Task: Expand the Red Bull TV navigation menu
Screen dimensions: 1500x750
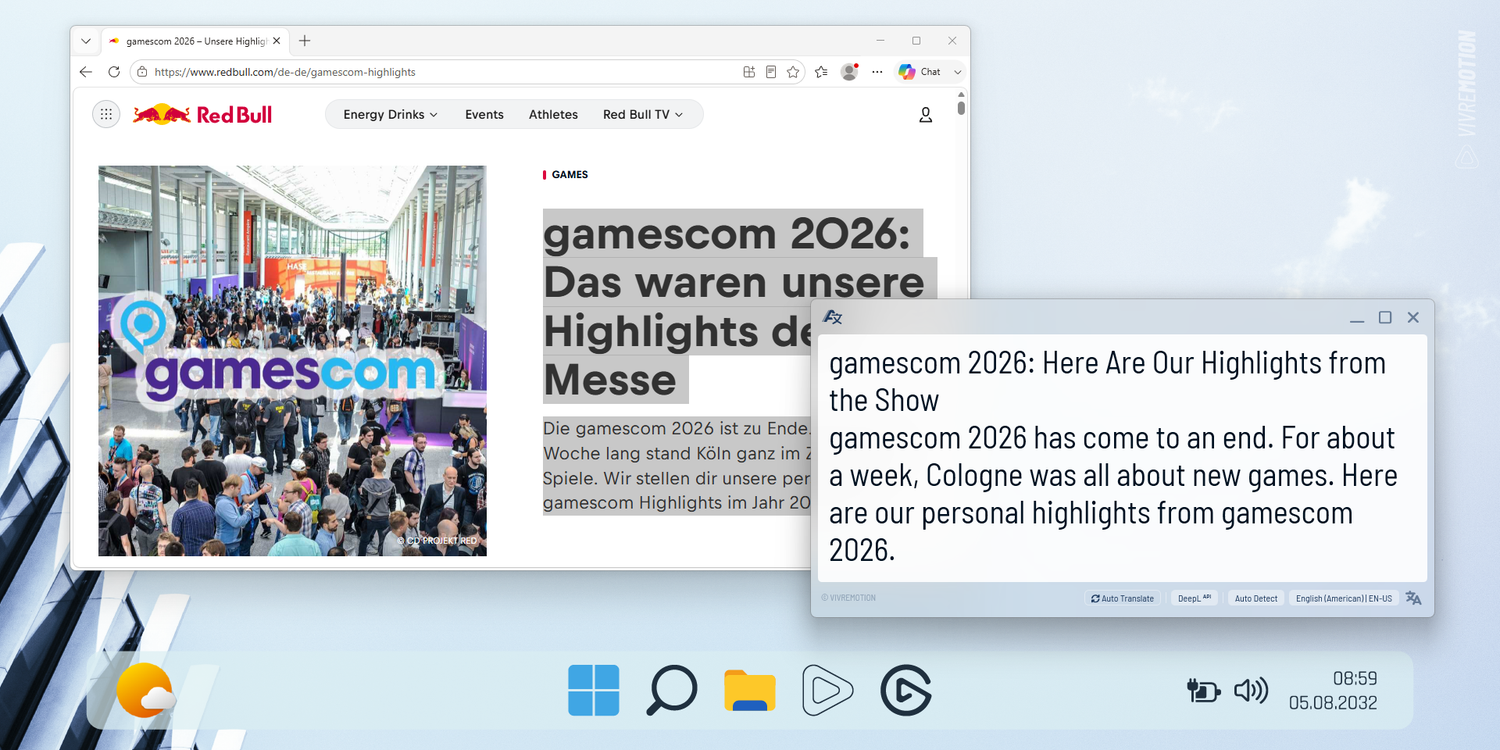Action: point(643,115)
